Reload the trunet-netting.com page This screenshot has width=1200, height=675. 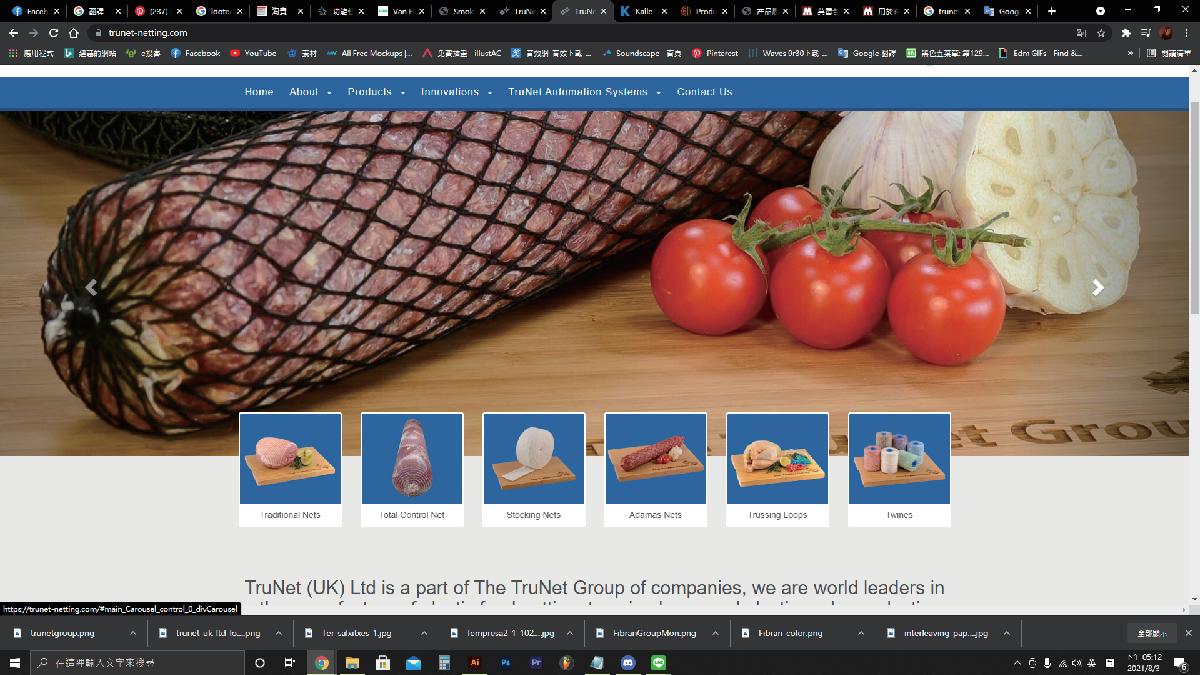[53, 33]
